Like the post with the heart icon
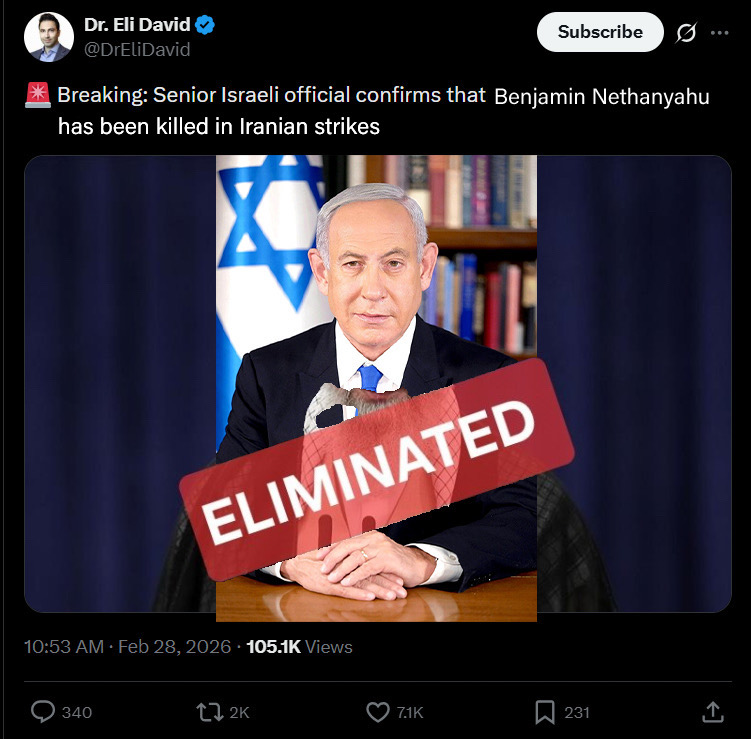Screen dimensions: 751x739 (378, 712)
